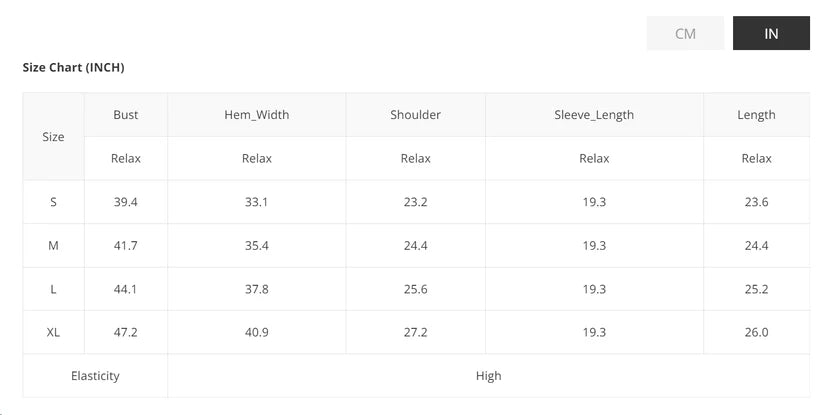Image resolution: width=823 pixels, height=415 pixels.
Task: Click the Hem_Width column header
Action: 257,115
